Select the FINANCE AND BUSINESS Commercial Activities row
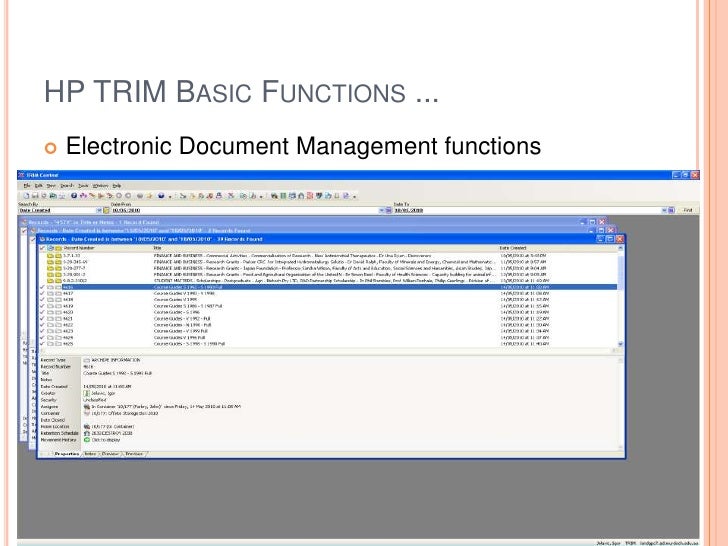Screen dimensions: 728x546 [x=328, y=256]
